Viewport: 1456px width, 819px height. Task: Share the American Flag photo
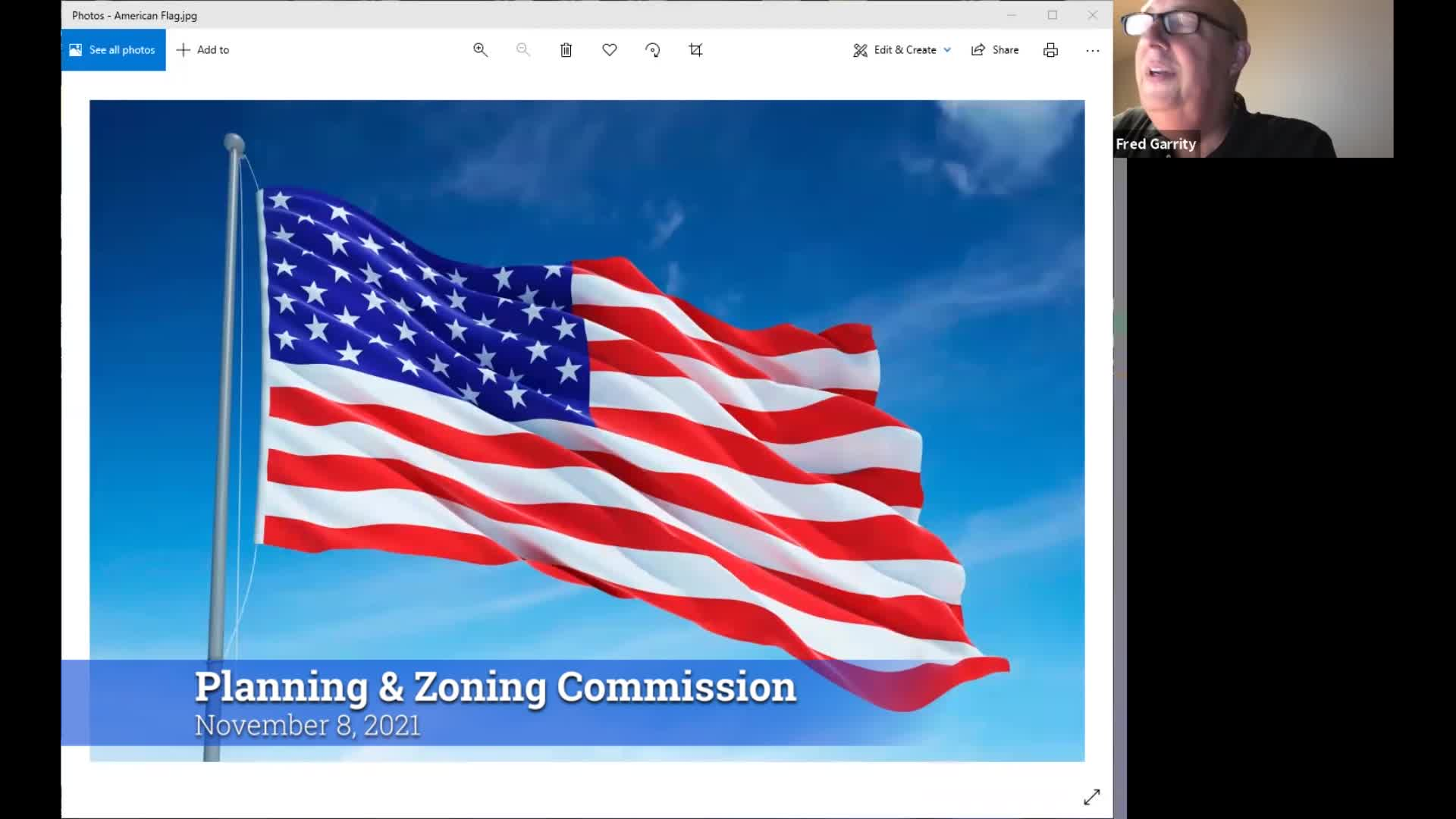(x=994, y=49)
